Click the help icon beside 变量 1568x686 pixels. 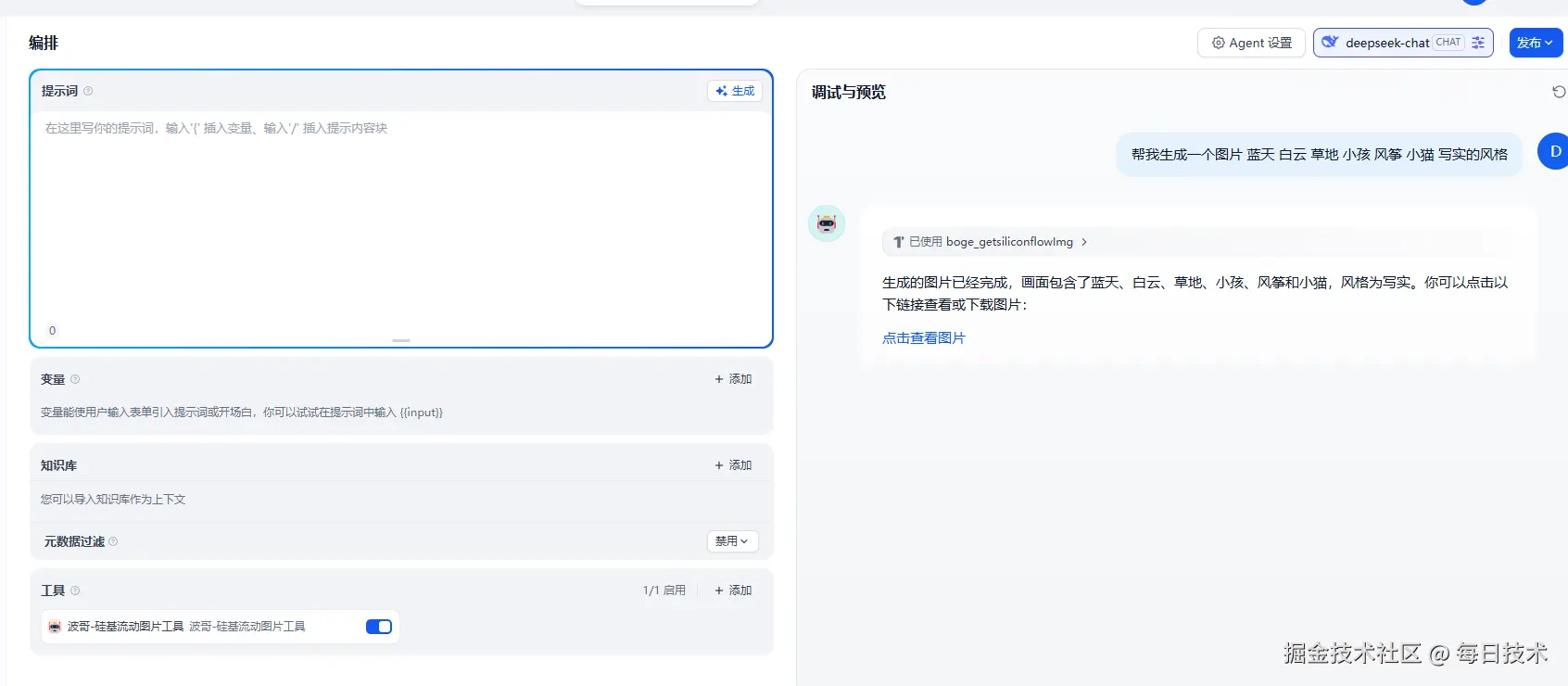75,379
